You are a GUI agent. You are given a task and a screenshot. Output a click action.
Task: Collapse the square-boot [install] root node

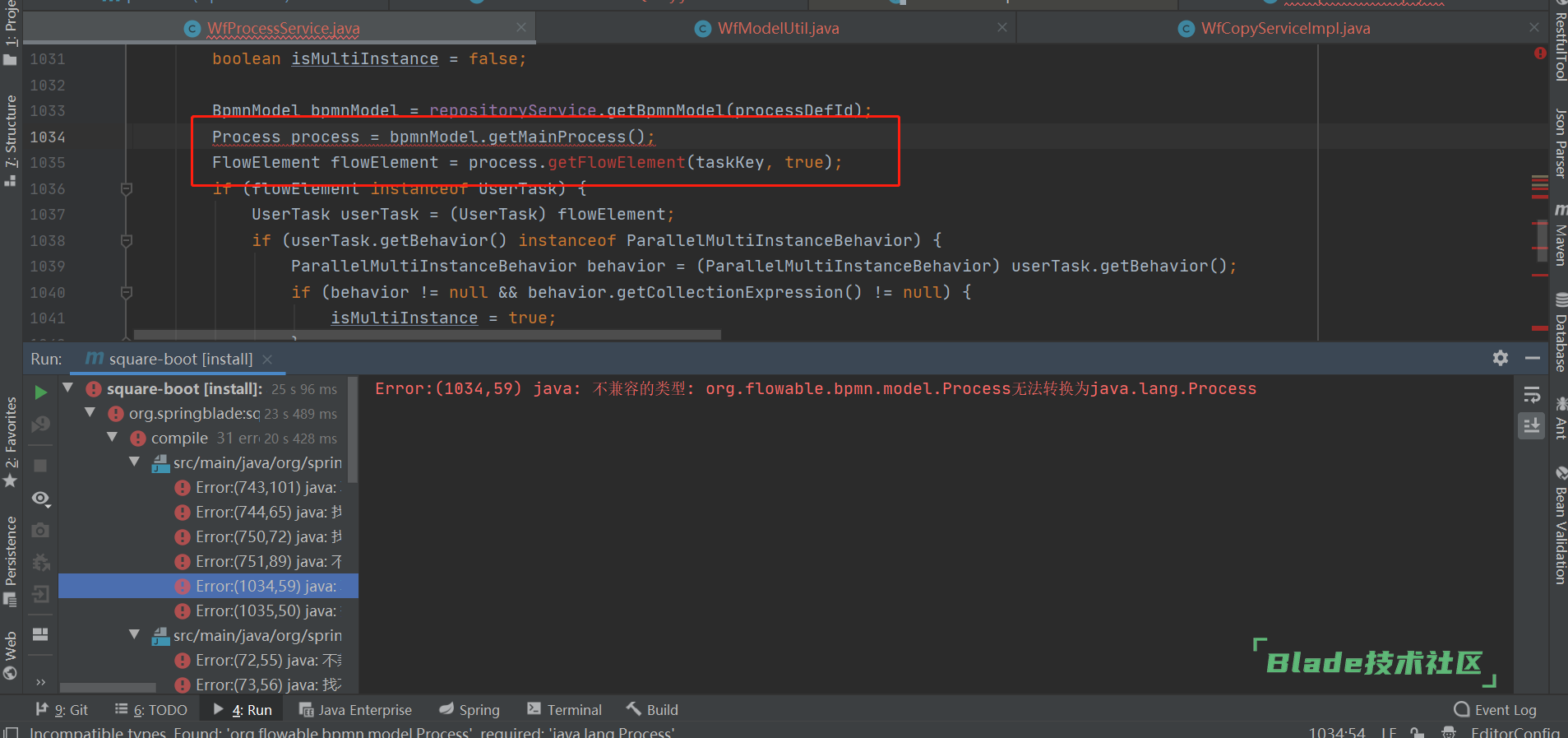click(69, 388)
